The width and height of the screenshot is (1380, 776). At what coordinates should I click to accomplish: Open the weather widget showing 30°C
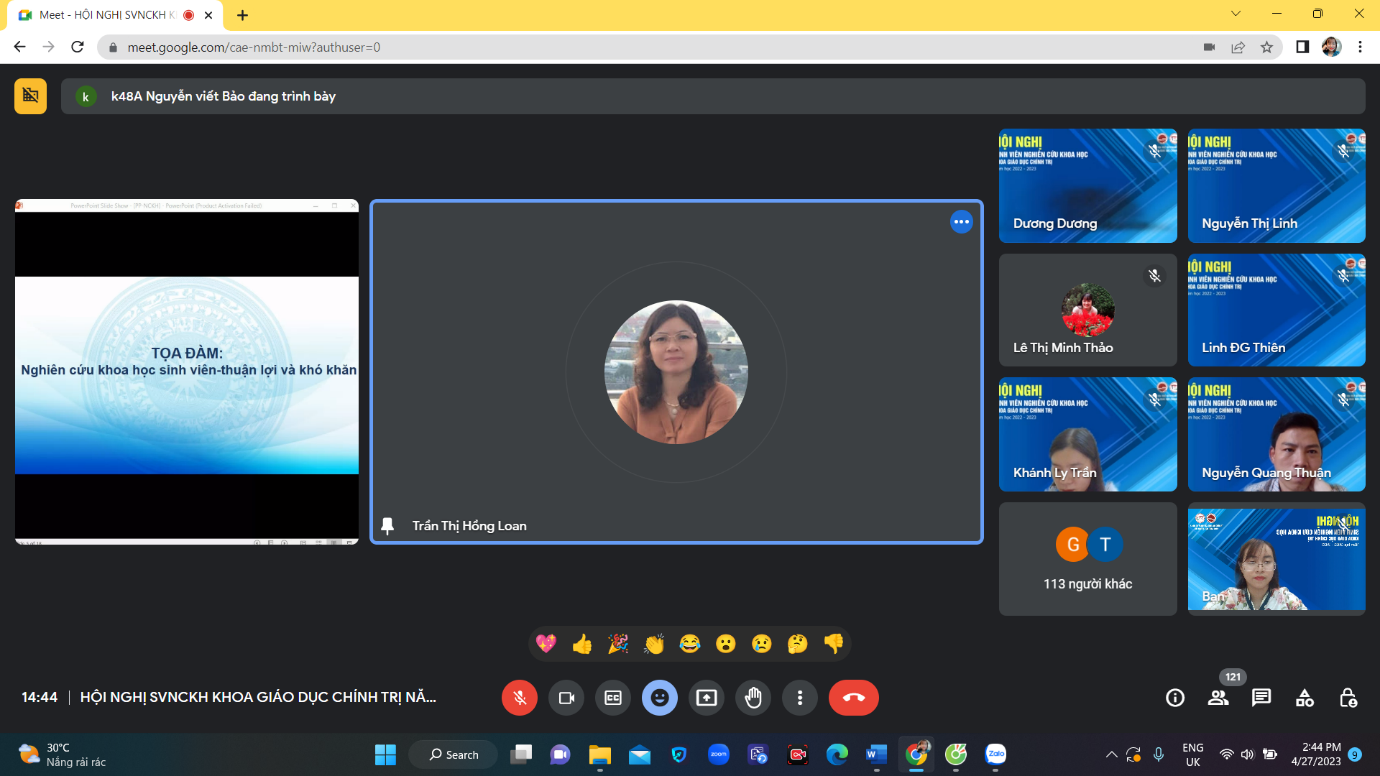click(x=62, y=754)
